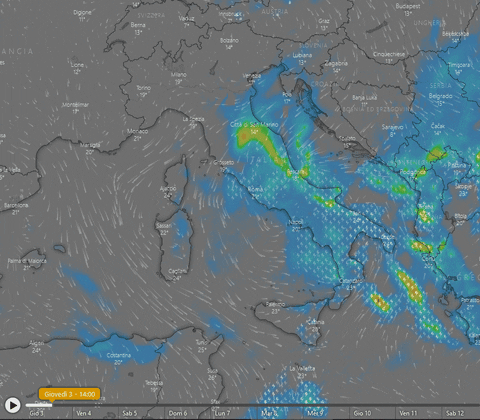Go to Mar 8 on the timeline
Viewport: 480px width, 420px height.
269,413
